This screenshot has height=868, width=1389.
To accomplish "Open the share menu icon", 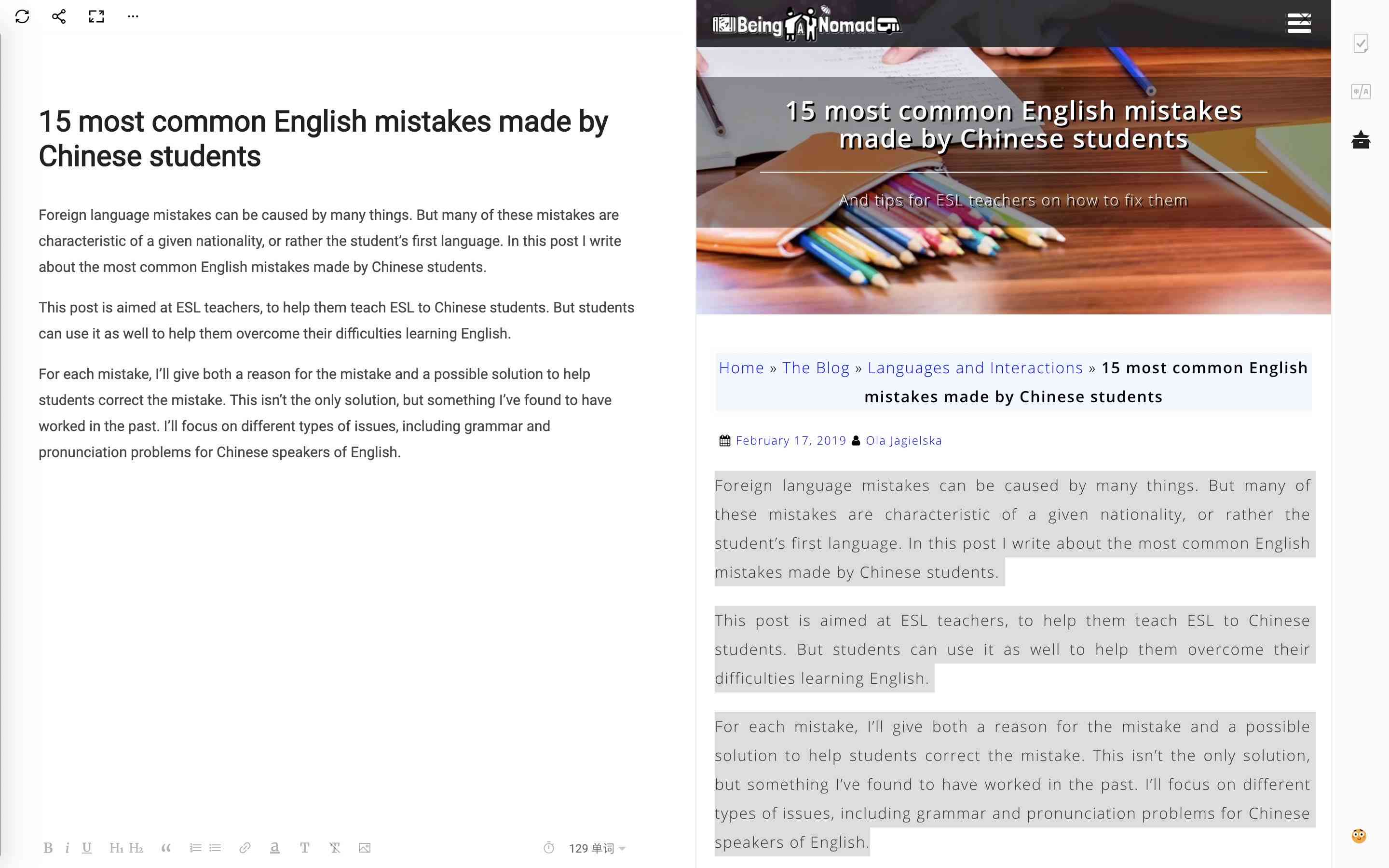I will click(57, 16).
